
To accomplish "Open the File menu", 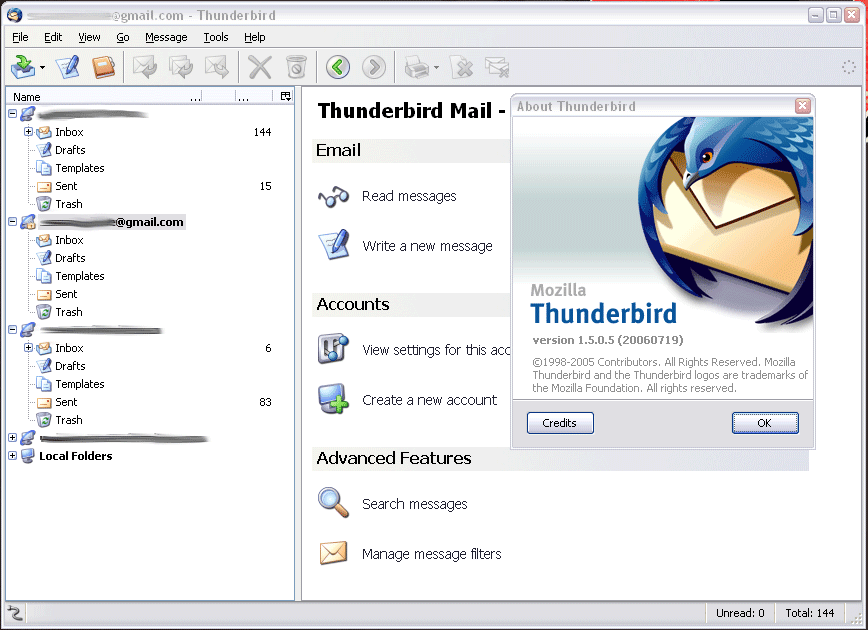I will tap(20, 37).
